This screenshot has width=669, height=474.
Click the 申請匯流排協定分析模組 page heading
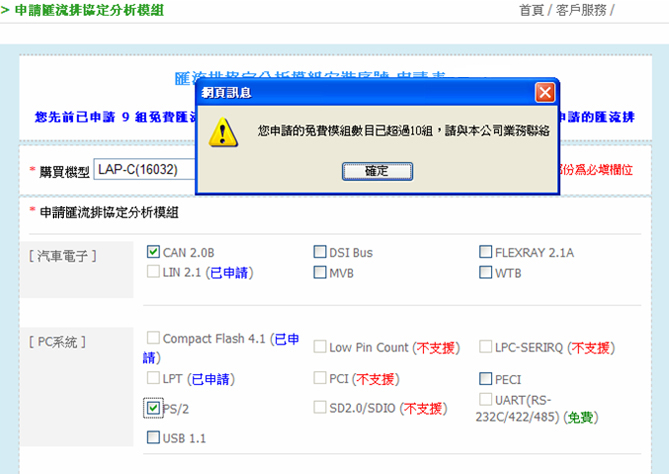click(x=90, y=10)
